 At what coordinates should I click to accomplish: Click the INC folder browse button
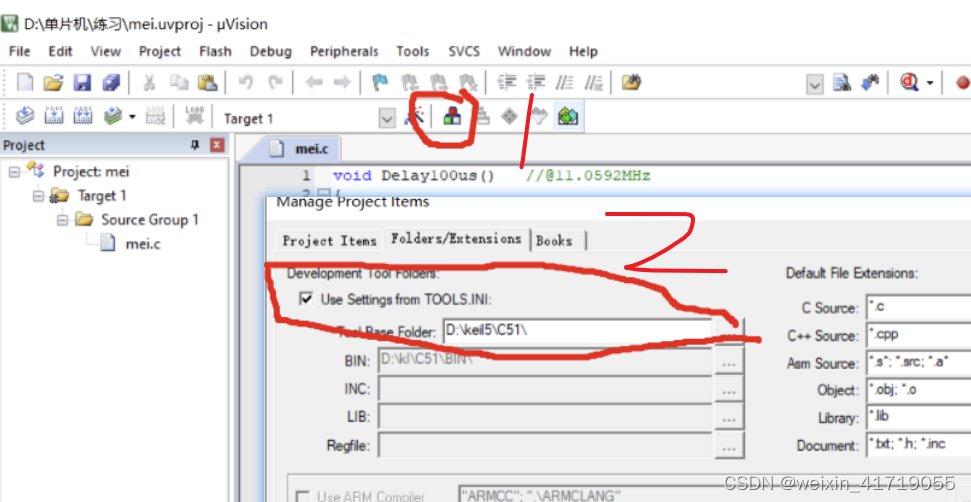pos(729,389)
